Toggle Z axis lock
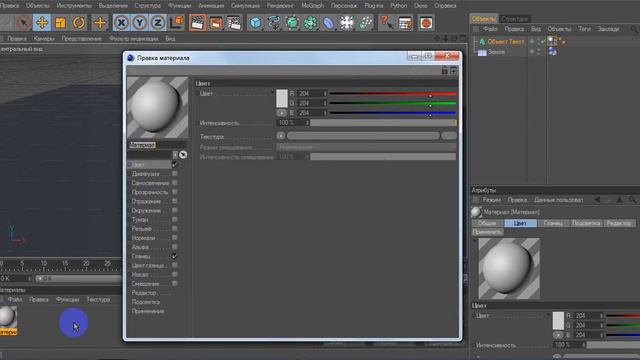640x360 pixels. (x=158, y=23)
